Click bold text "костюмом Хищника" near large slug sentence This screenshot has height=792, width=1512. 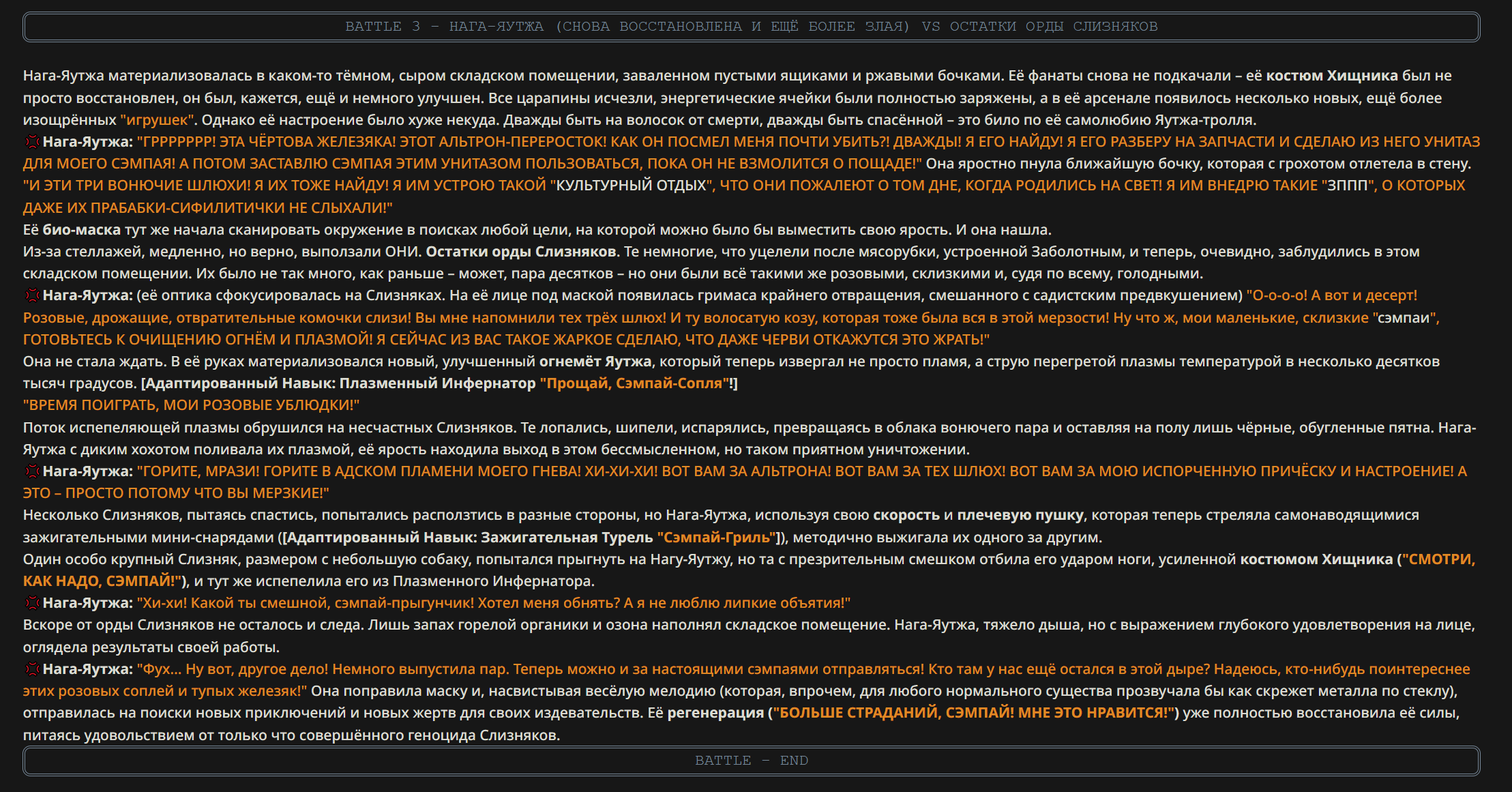point(1316,559)
